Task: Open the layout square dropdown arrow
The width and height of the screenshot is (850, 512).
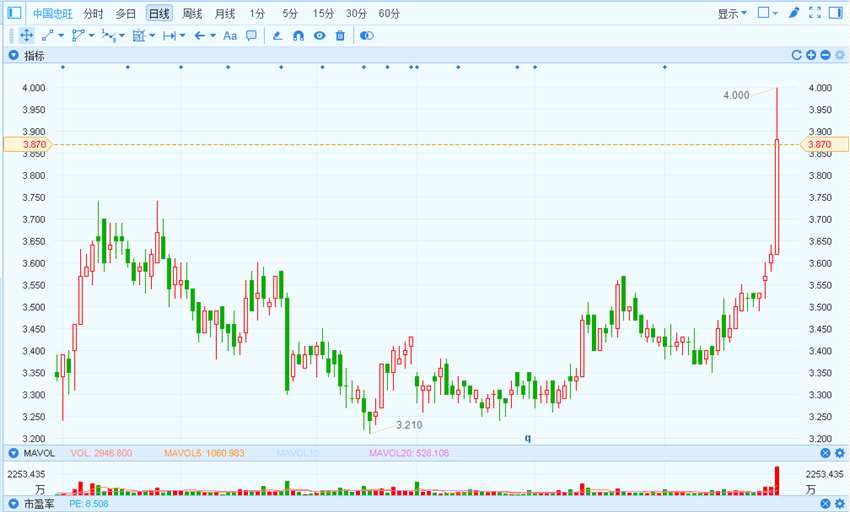Action: (776, 13)
